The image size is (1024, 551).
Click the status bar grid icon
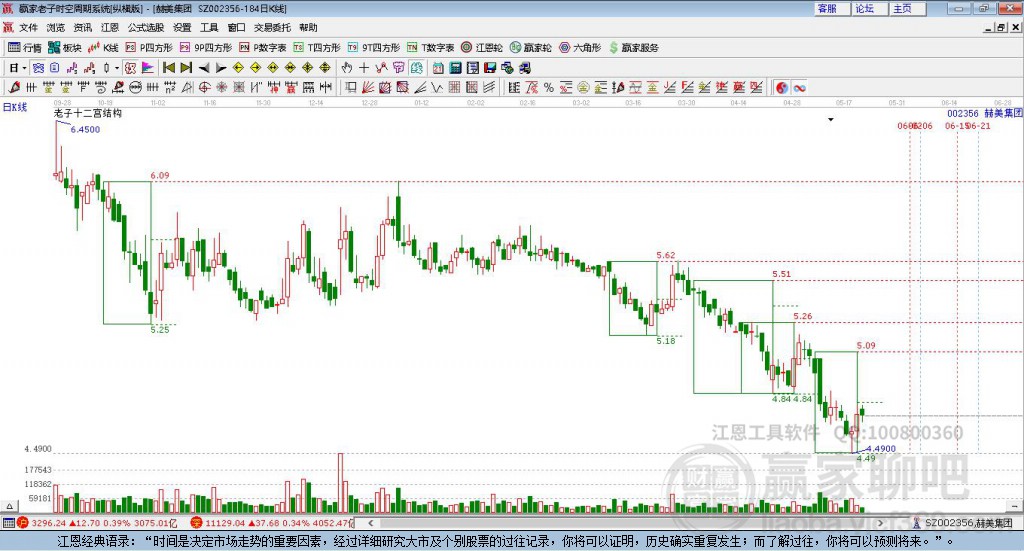click(x=8, y=523)
